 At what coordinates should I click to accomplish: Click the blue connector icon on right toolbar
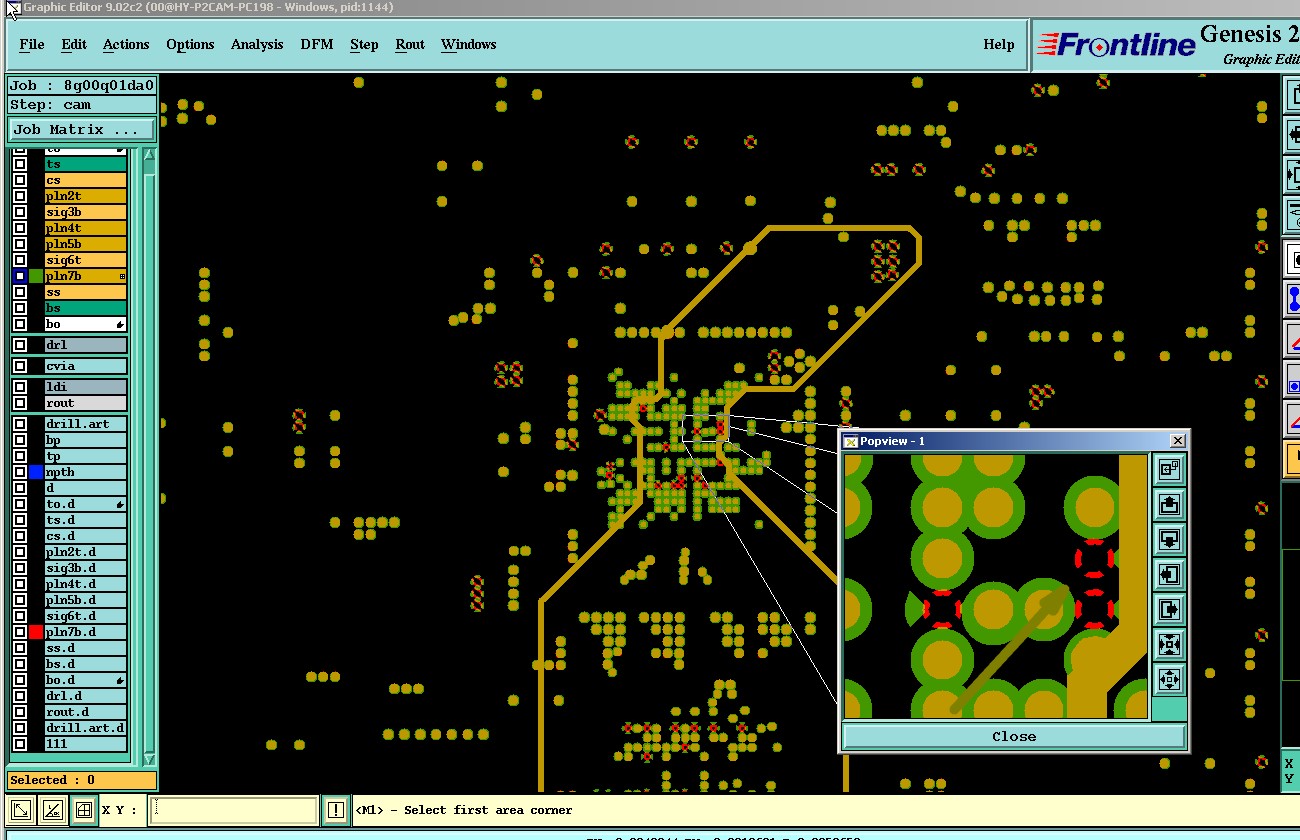[x=1292, y=299]
